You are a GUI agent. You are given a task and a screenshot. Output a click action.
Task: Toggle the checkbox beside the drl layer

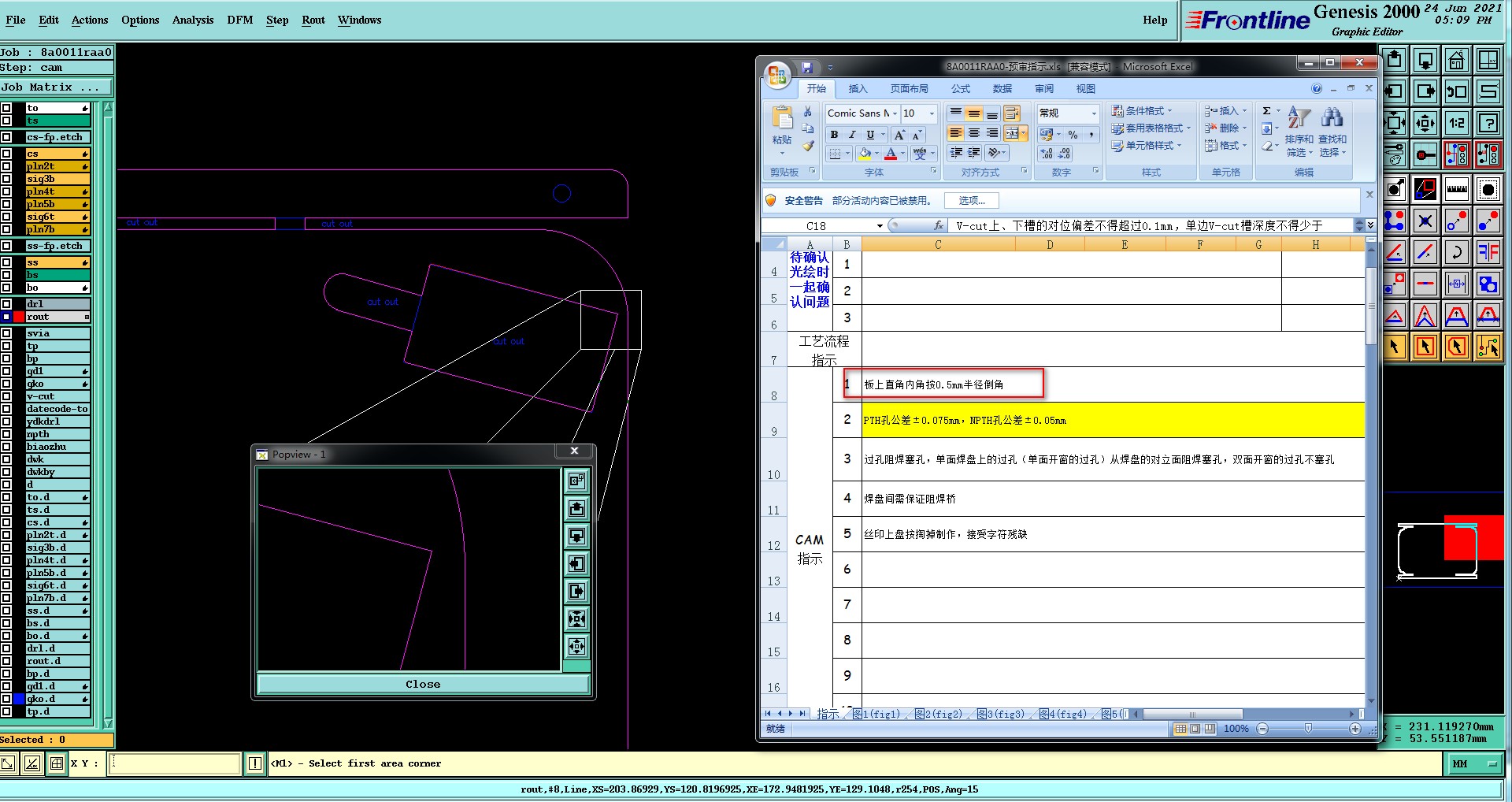click(6, 304)
